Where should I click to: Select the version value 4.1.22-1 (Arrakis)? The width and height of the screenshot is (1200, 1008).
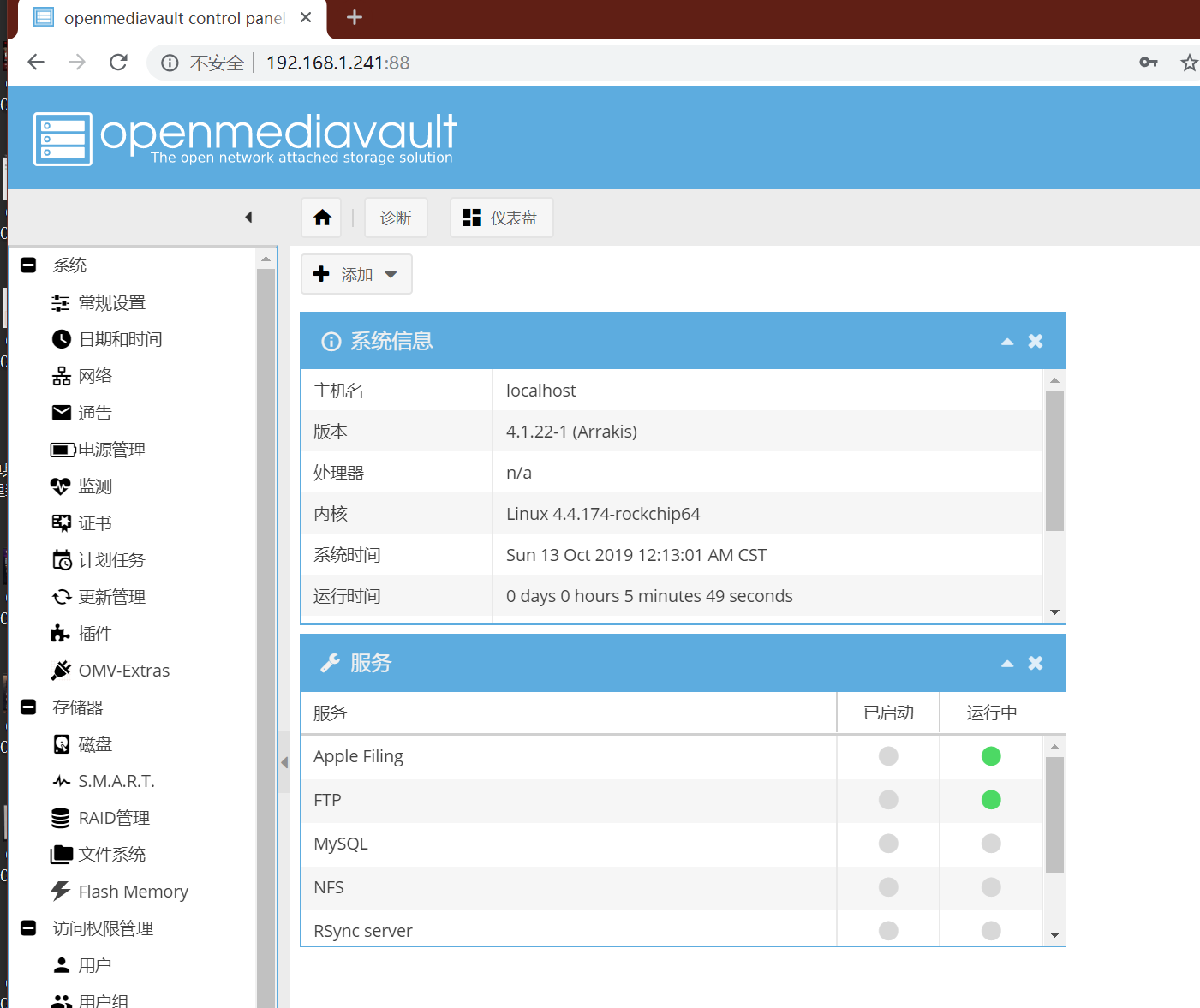571,432
